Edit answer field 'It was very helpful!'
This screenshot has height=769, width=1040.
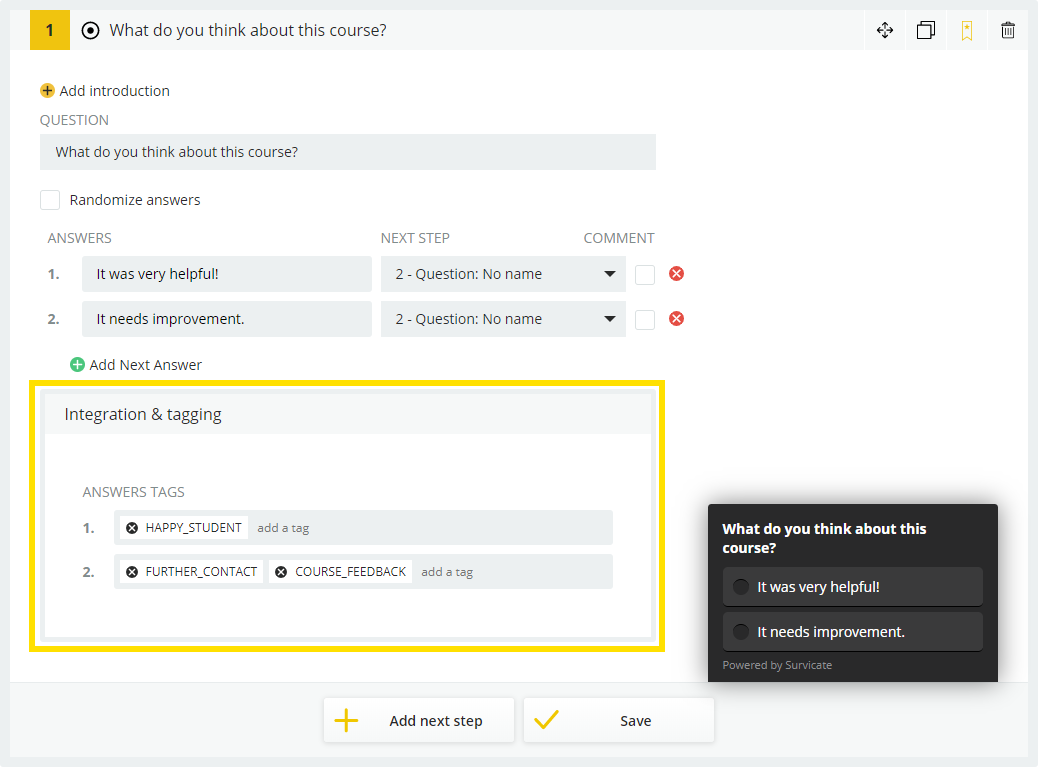227,275
